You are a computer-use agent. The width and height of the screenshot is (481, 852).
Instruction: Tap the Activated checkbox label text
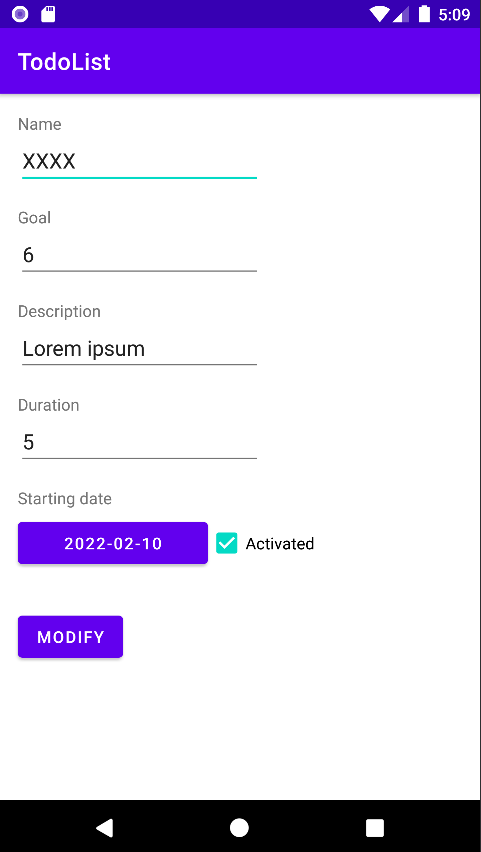tap(280, 543)
